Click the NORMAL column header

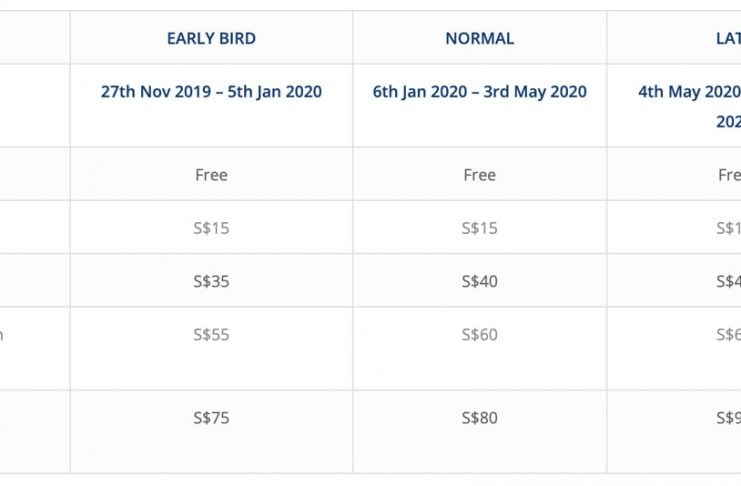click(x=480, y=39)
